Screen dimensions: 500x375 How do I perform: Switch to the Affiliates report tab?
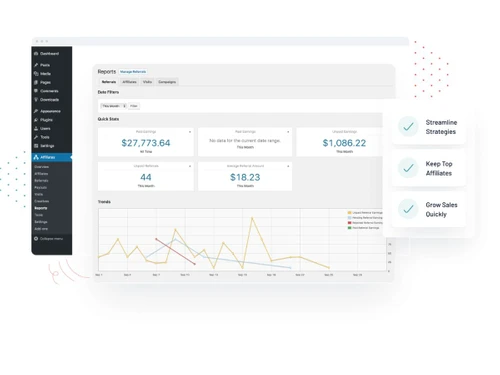pyautogui.click(x=129, y=82)
